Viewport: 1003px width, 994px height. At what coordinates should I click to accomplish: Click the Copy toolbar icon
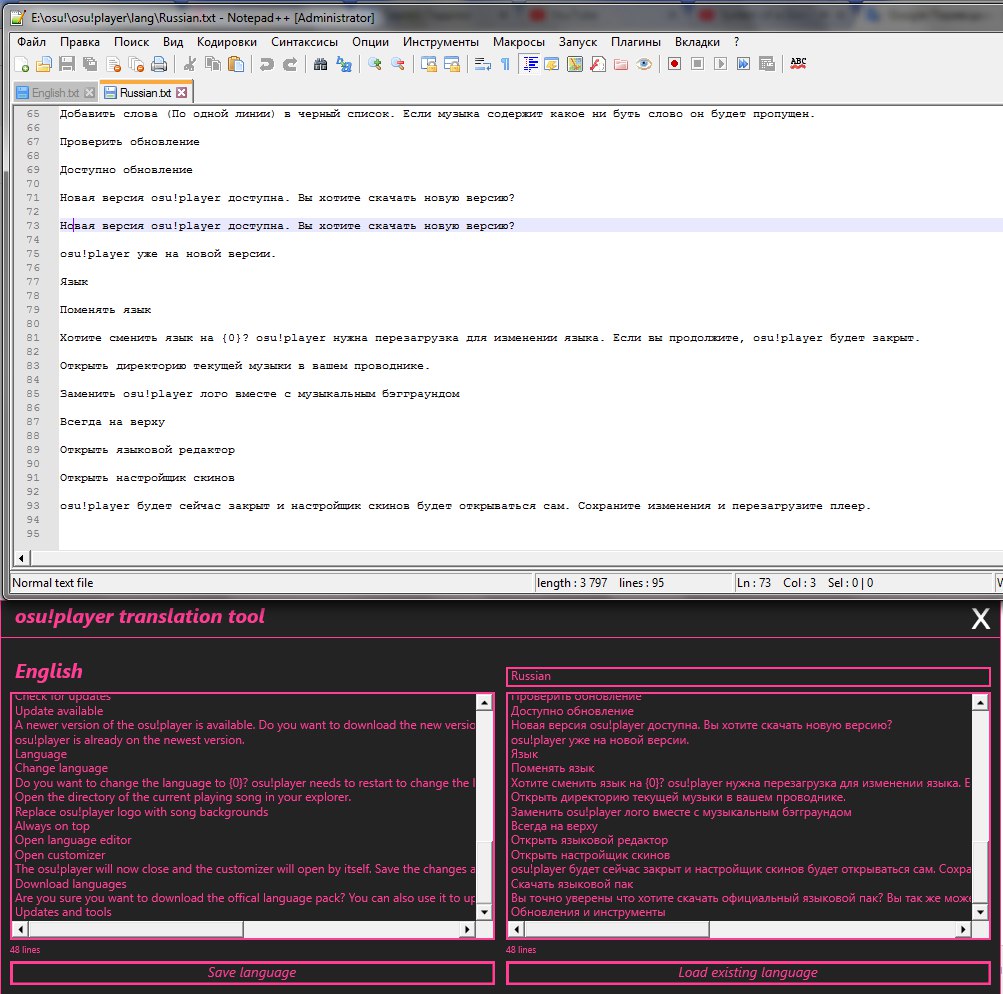[212, 64]
